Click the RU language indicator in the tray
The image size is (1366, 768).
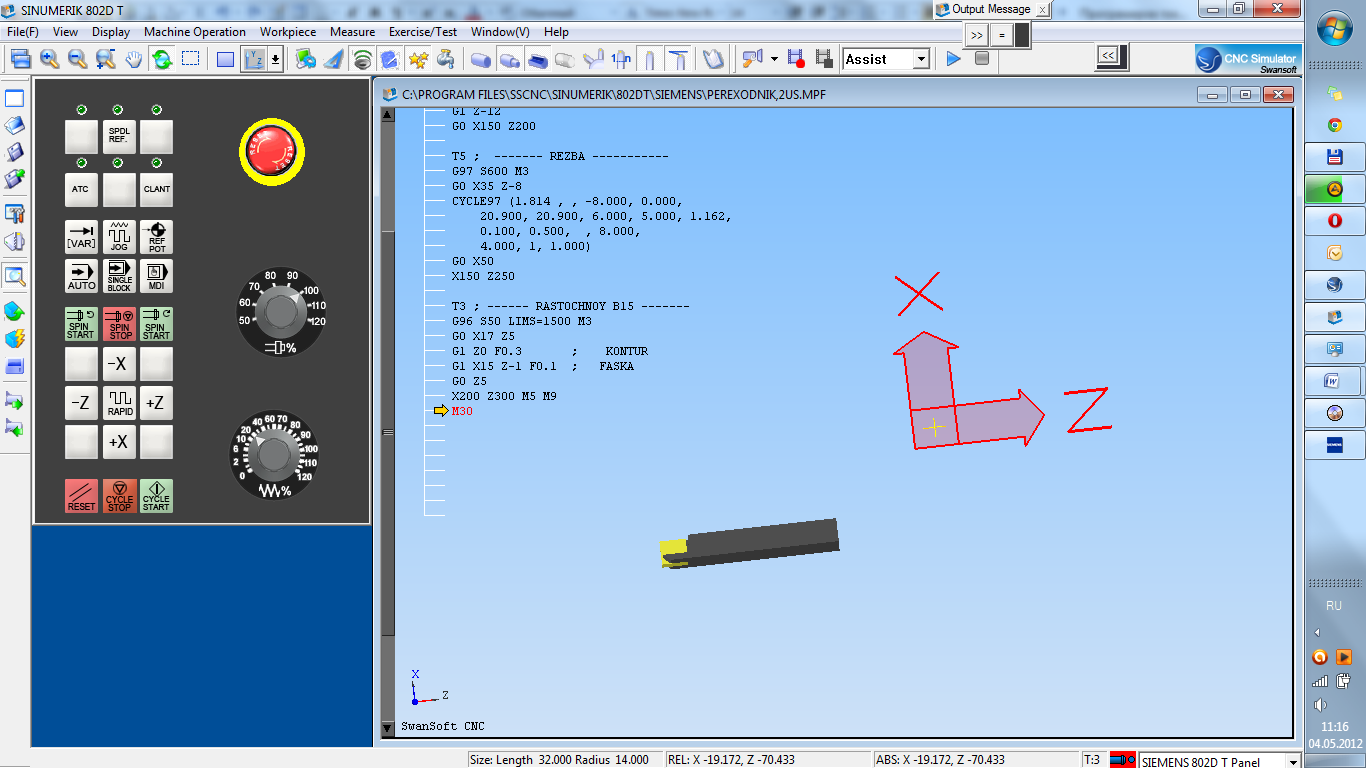pos(1334,606)
